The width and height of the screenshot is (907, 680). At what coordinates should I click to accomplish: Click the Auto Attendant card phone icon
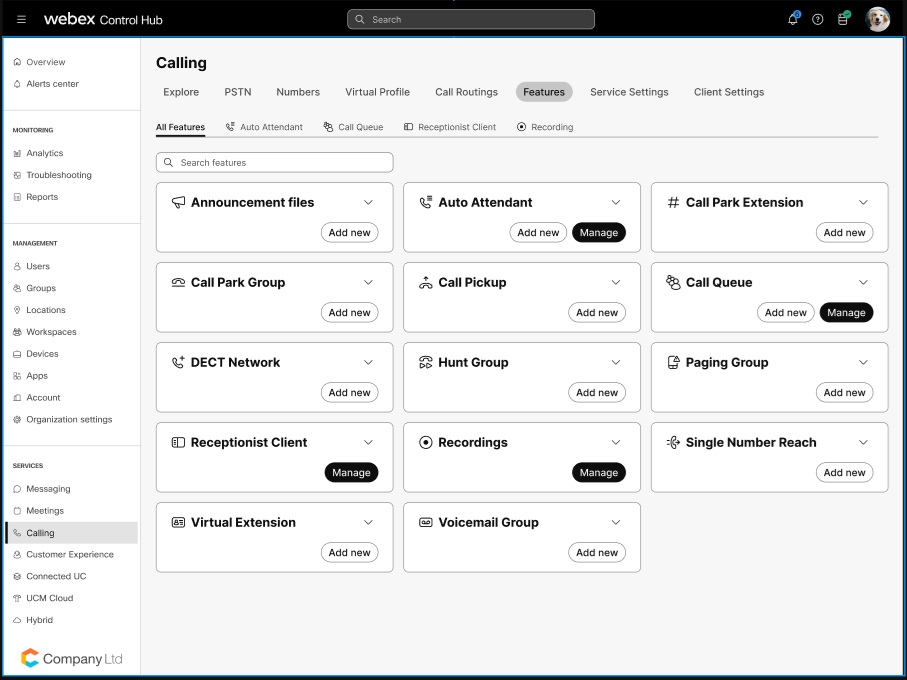point(426,202)
